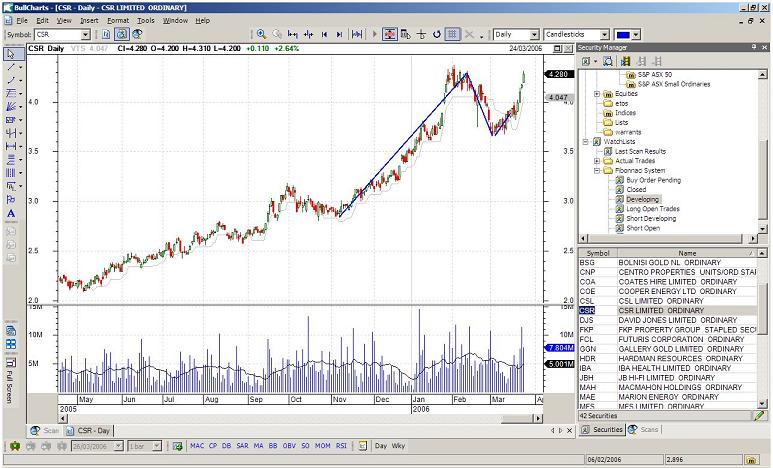This screenshot has height=468, width=773.
Task: Switch to the Scans panel tab
Action: [643, 429]
